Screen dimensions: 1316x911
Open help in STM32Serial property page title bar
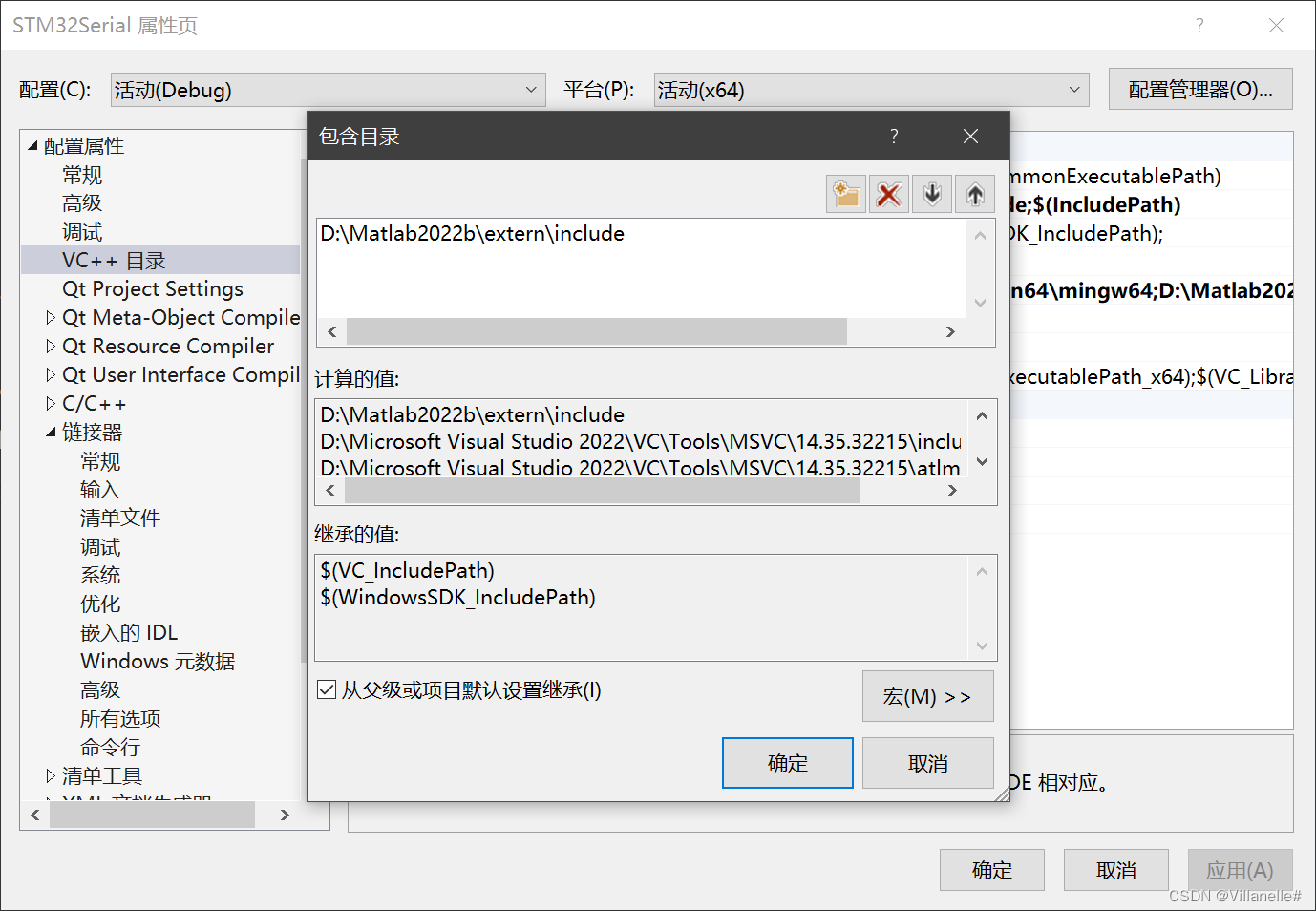[1199, 26]
